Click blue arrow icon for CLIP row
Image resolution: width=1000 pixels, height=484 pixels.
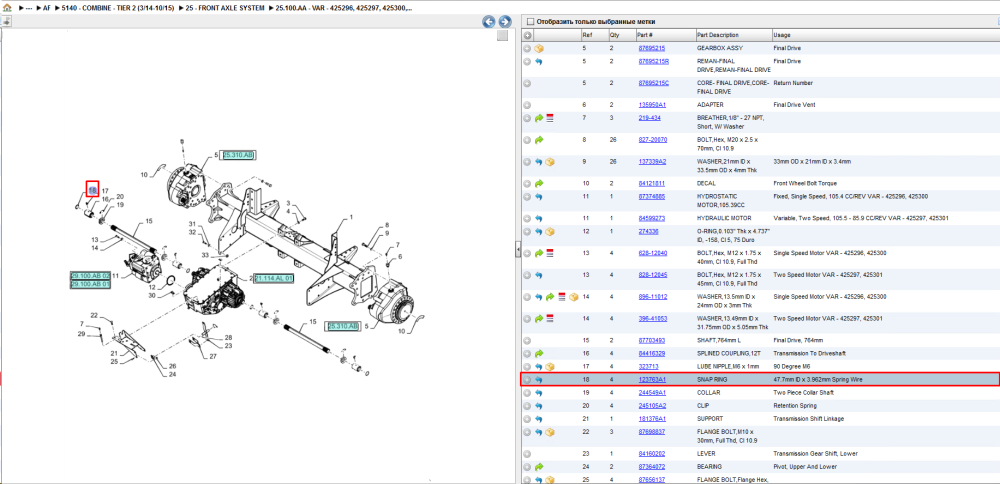tap(539, 406)
